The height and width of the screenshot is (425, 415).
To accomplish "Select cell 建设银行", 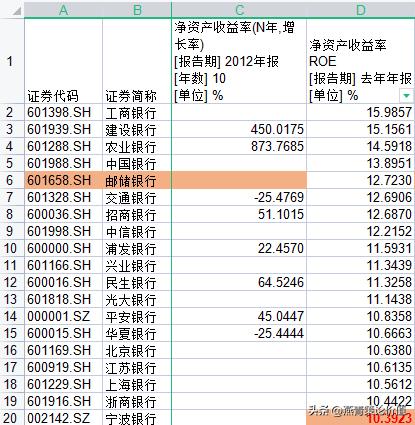I will click(137, 129).
